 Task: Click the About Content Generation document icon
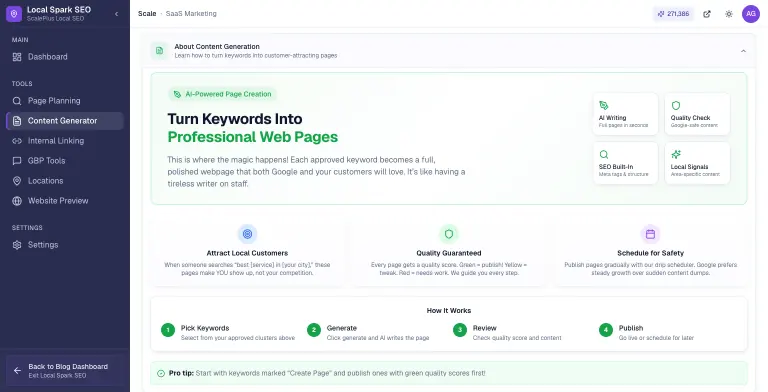click(159, 50)
